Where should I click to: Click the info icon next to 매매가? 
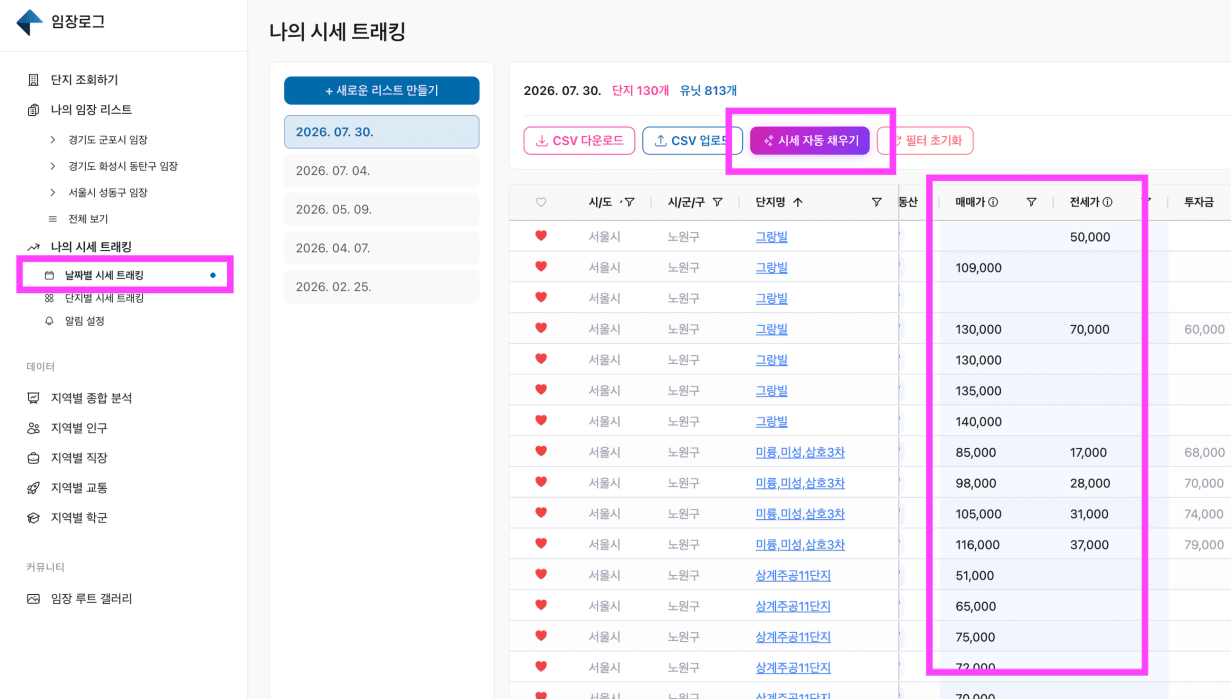[x=993, y=202]
